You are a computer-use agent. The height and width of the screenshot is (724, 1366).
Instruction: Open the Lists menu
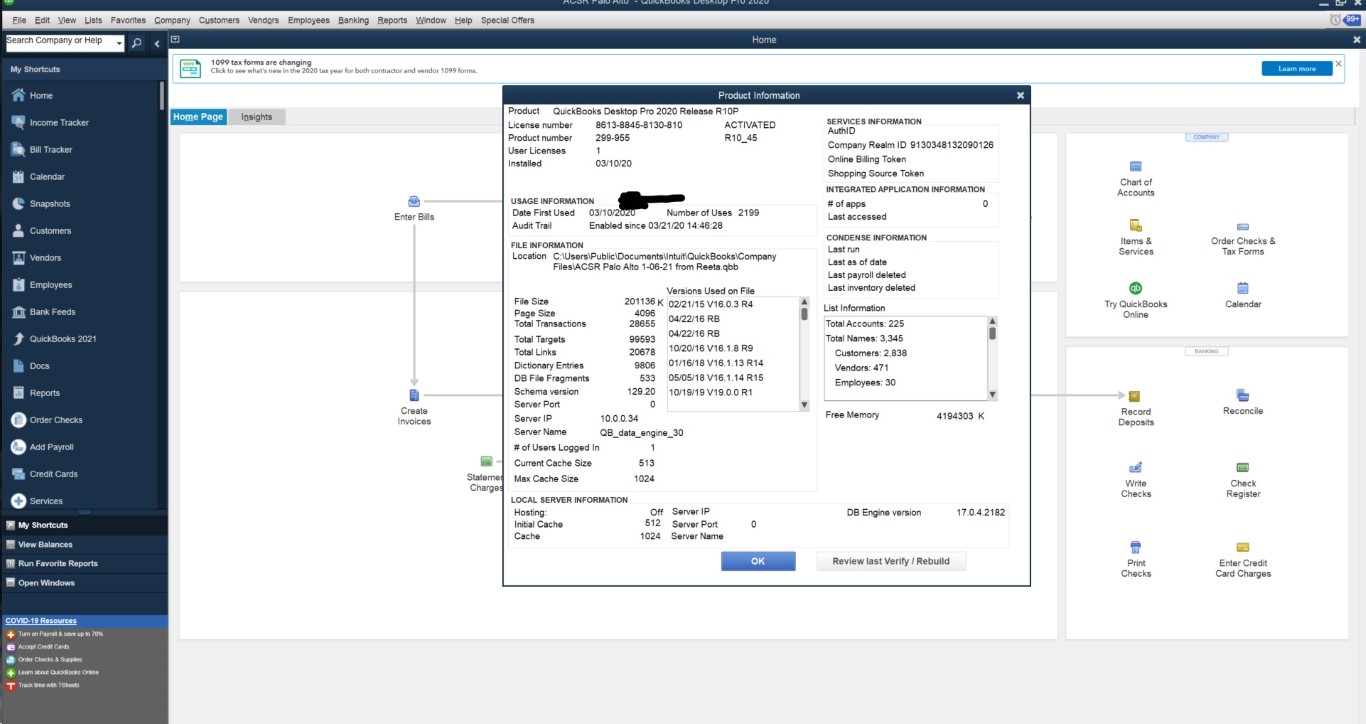[93, 20]
